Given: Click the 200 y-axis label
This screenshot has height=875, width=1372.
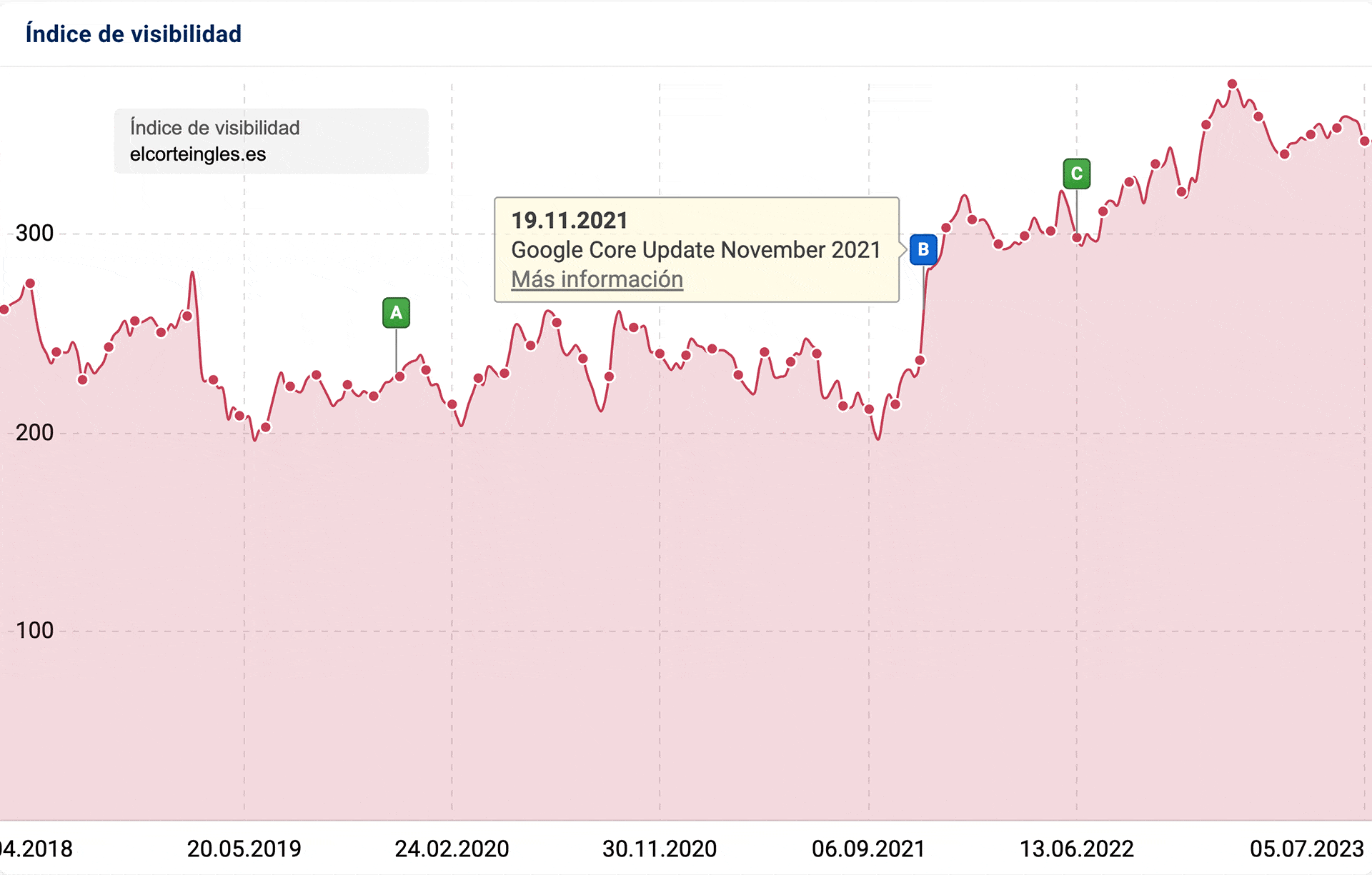Looking at the screenshot, I should click(34, 432).
